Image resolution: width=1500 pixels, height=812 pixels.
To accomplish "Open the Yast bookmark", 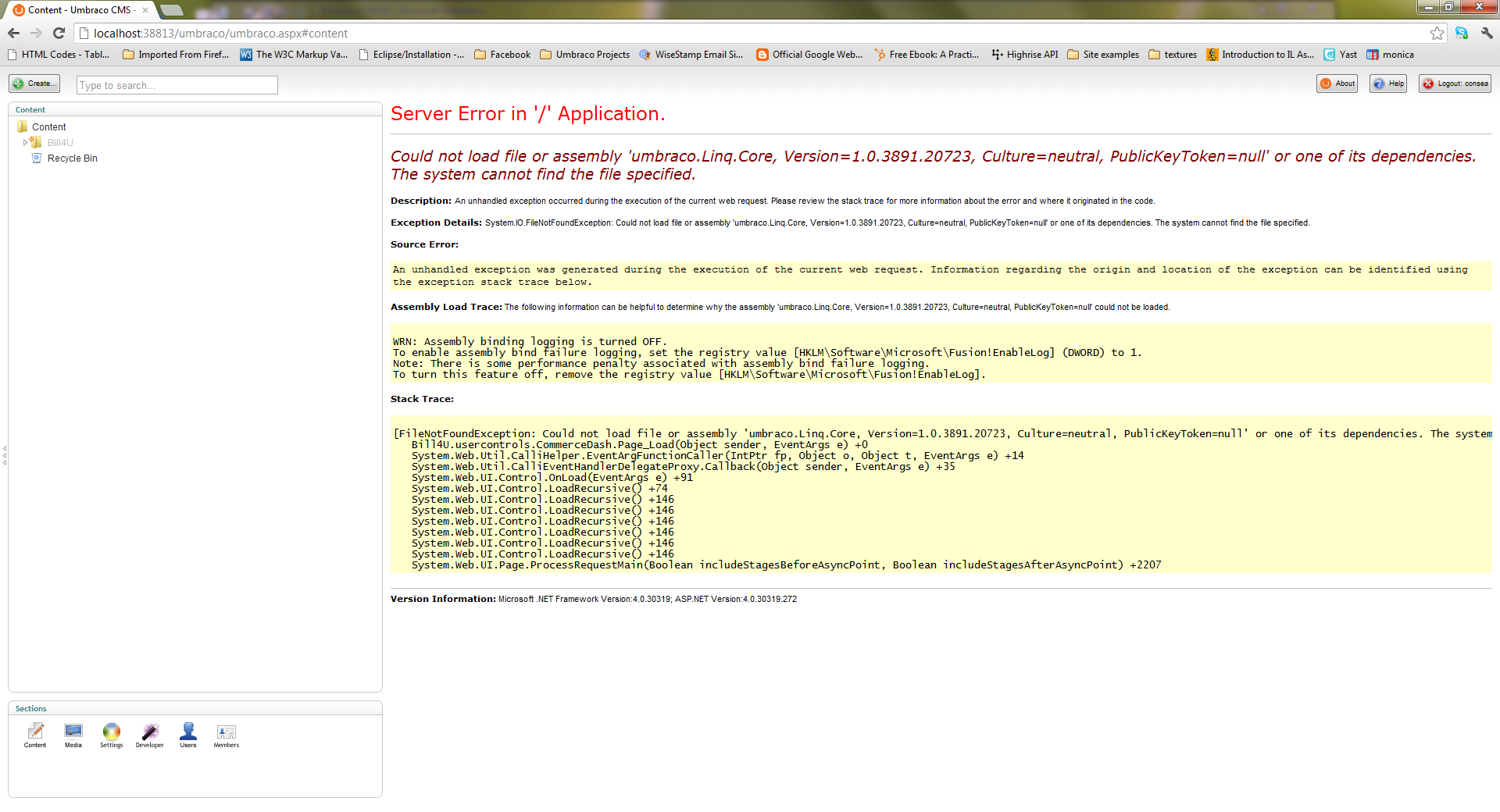I will point(1341,55).
